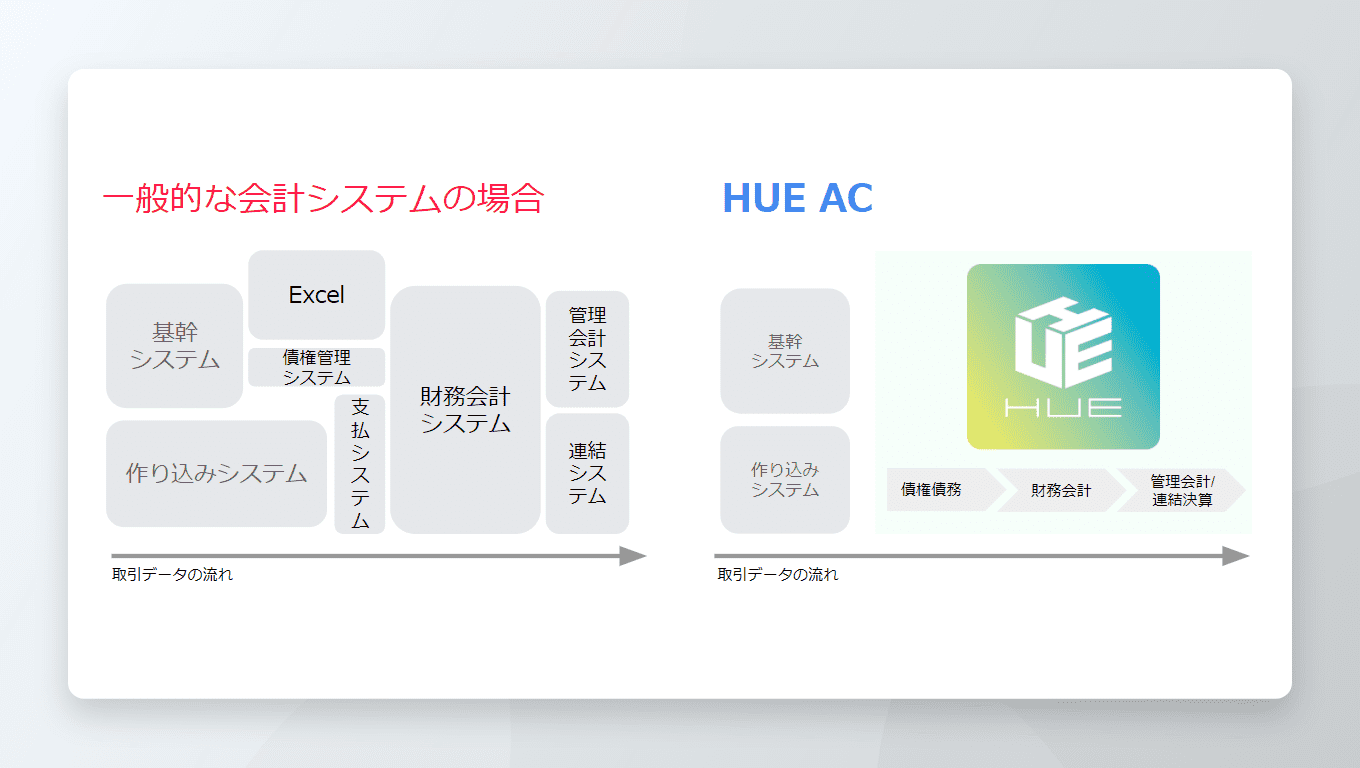Select the left diagram's large 基幹システム box
Viewport: 1360px width, 768px height.
(x=175, y=346)
